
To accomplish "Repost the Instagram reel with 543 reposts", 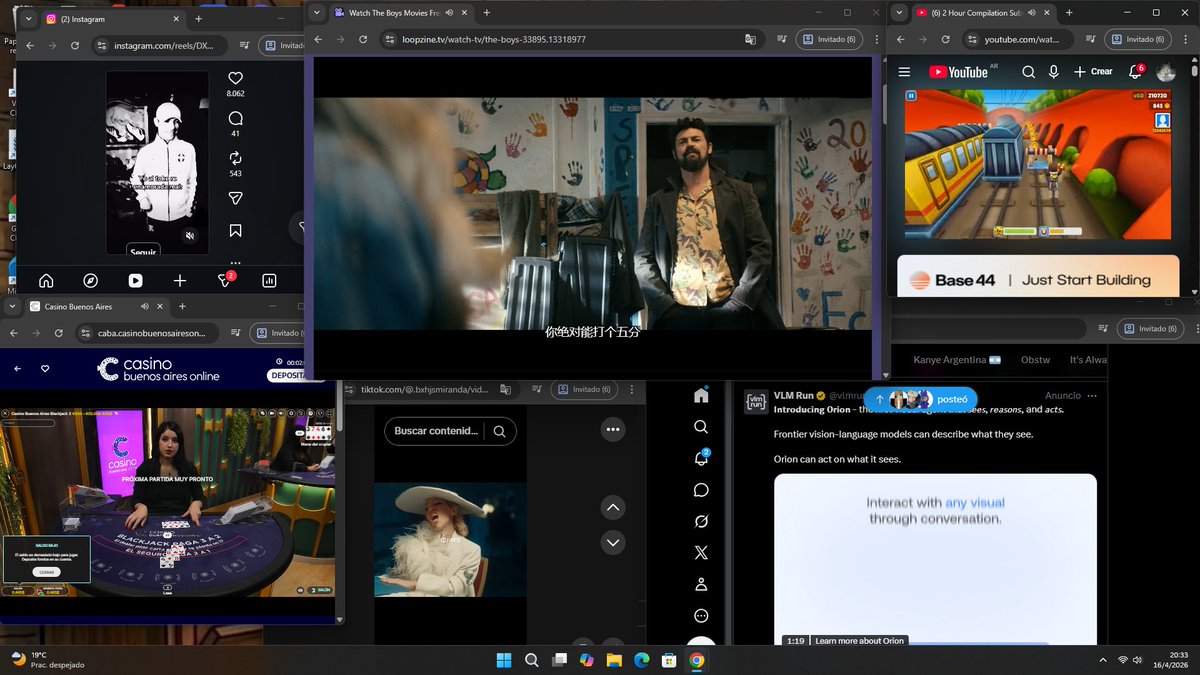I will click(235, 158).
